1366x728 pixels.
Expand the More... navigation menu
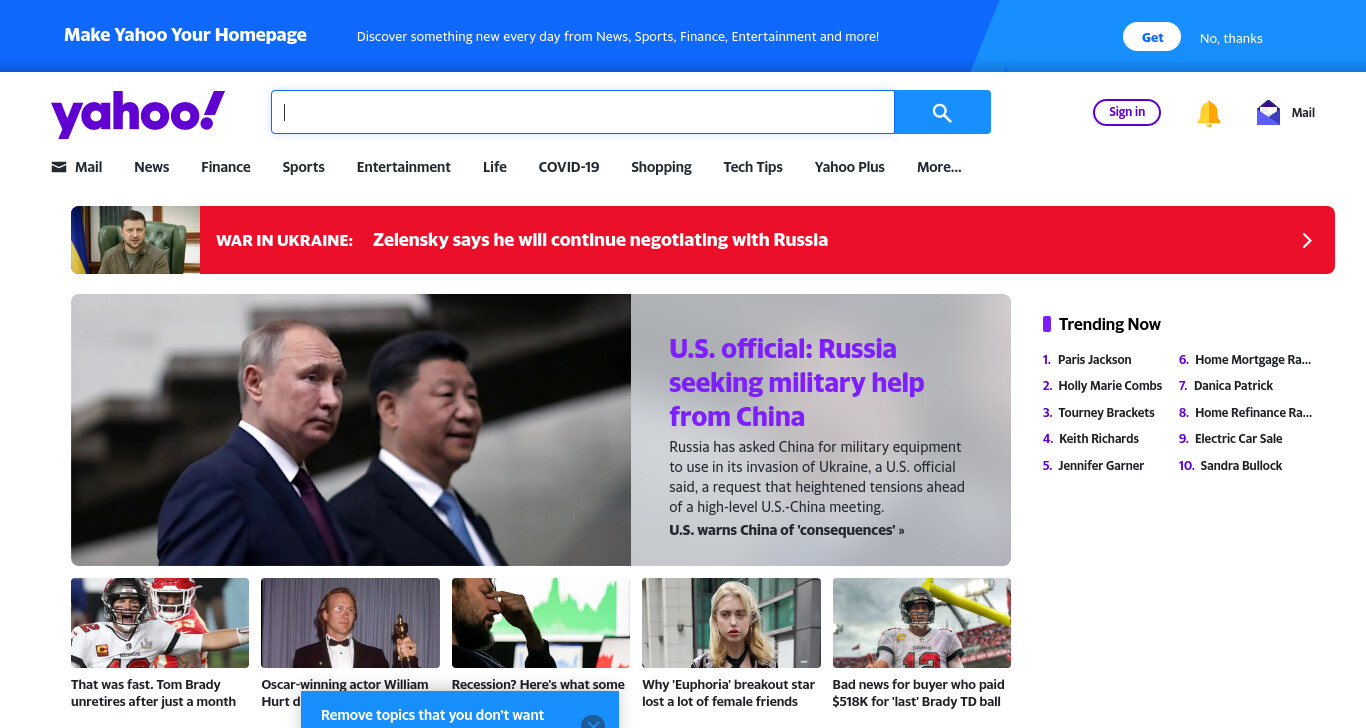(939, 167)
